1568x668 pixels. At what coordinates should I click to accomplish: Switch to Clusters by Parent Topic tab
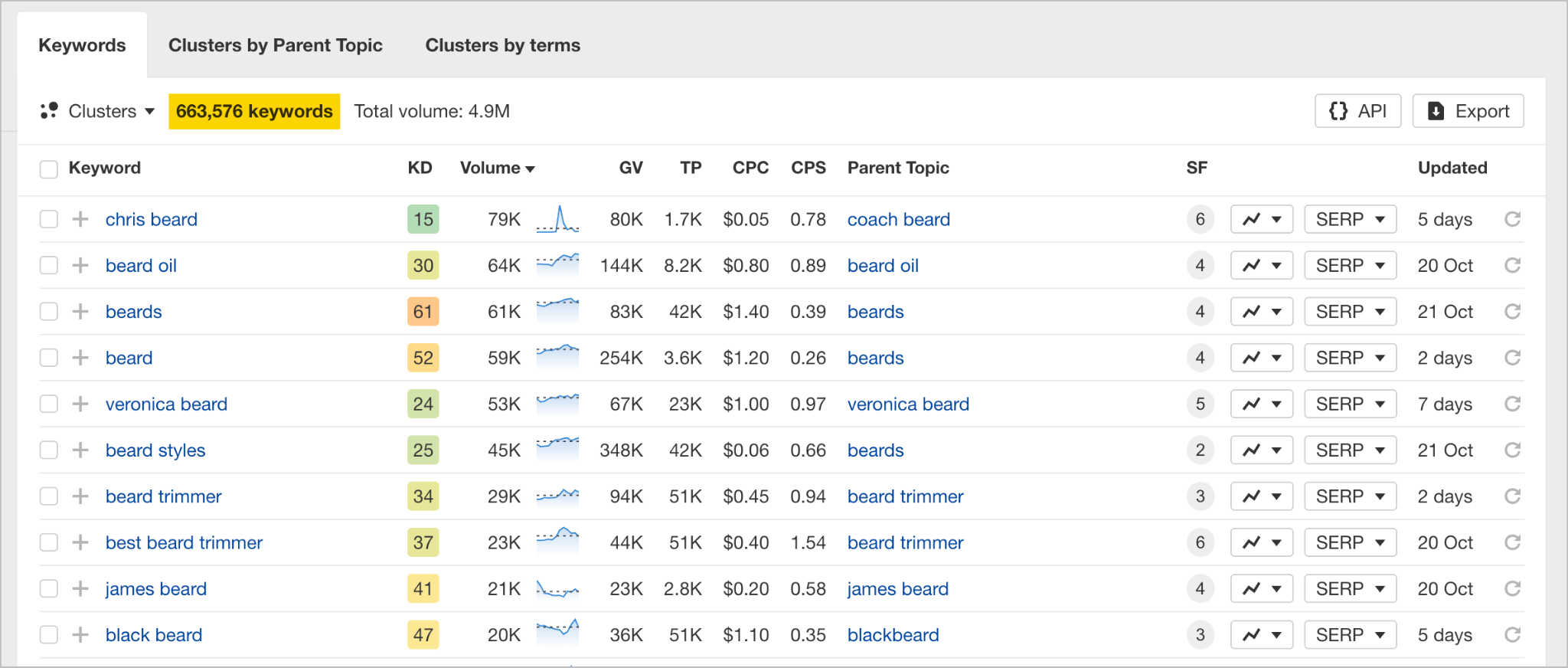276,45
